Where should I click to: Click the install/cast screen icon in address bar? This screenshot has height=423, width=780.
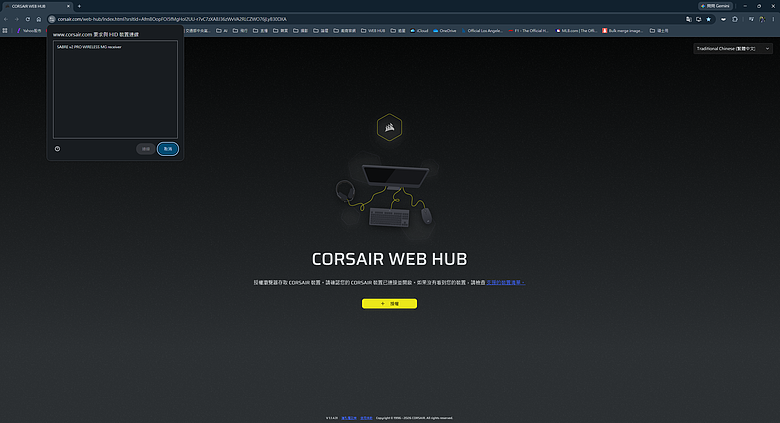click(x=698, y=19)
